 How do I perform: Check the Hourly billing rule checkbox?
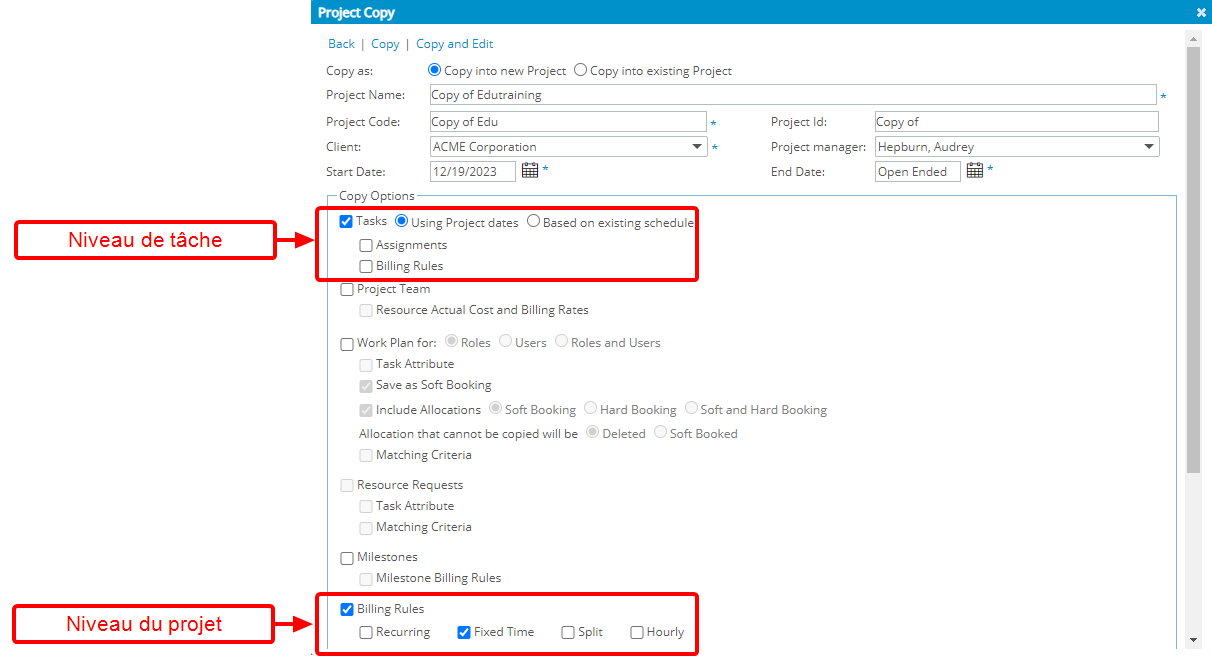637,632
